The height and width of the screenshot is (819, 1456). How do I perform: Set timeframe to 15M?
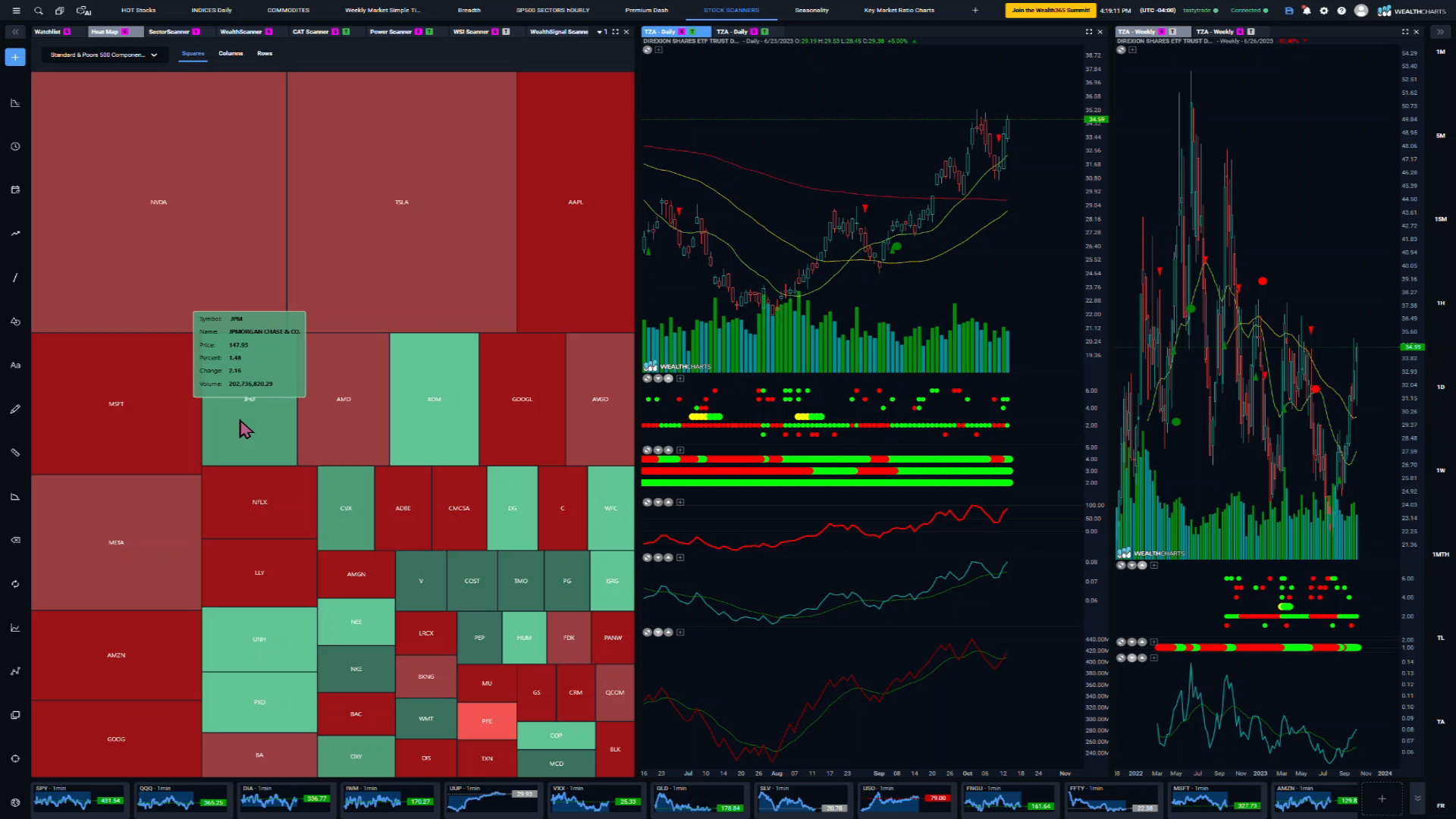click(x=1441, y=219)
